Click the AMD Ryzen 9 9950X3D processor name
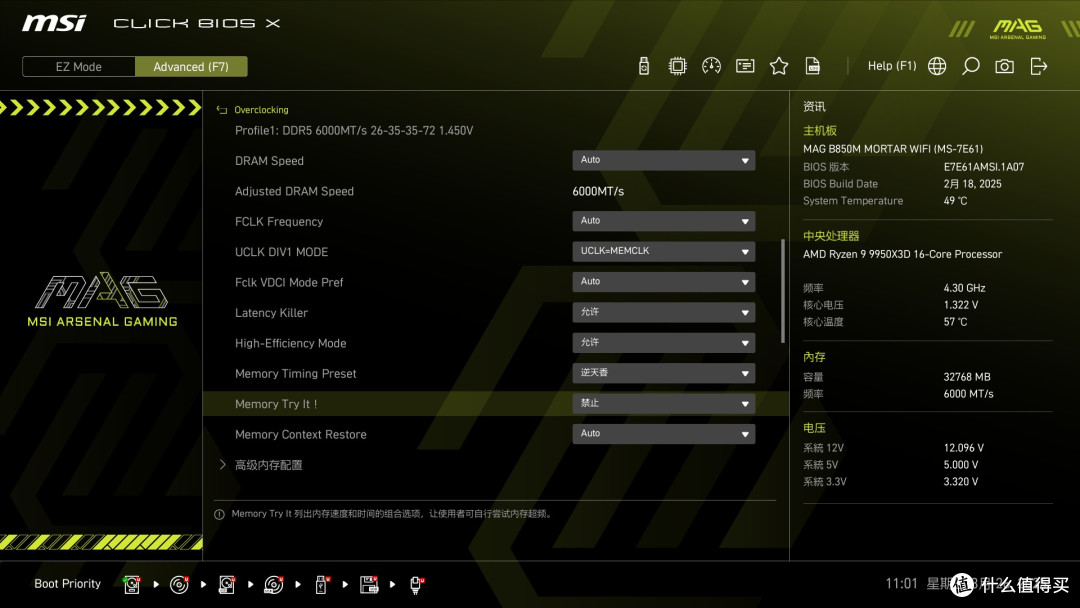The image size is (1080, 608). point(902,254)
